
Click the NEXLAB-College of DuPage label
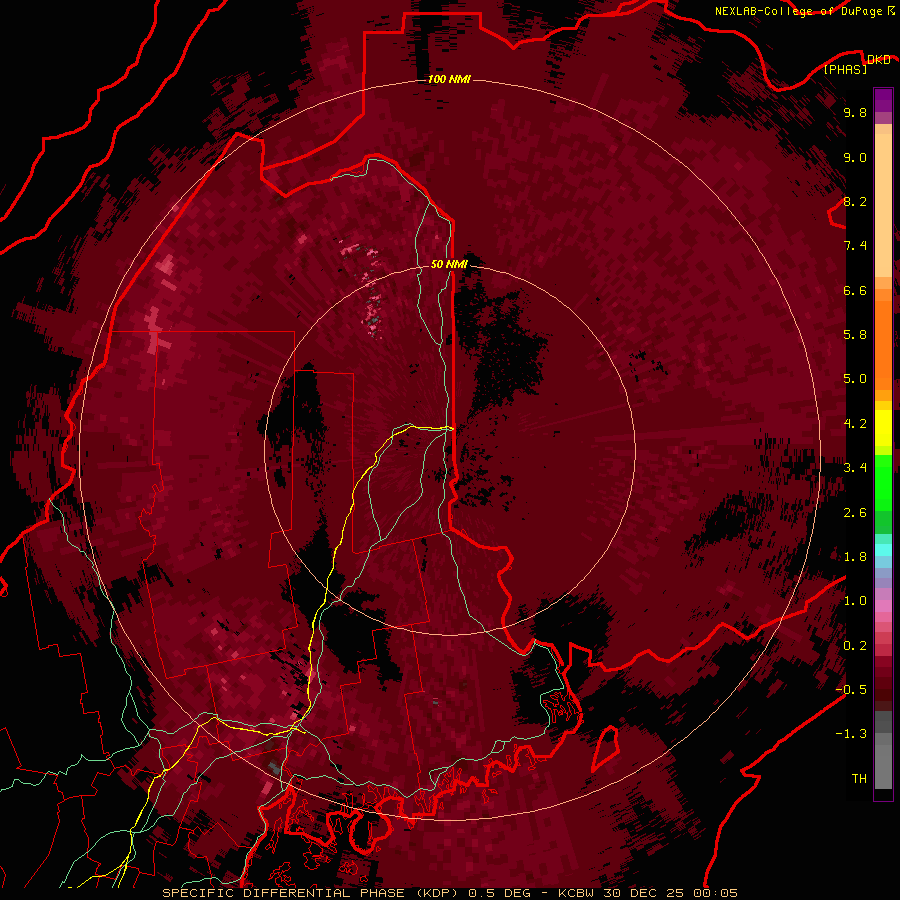coord(798,11)
